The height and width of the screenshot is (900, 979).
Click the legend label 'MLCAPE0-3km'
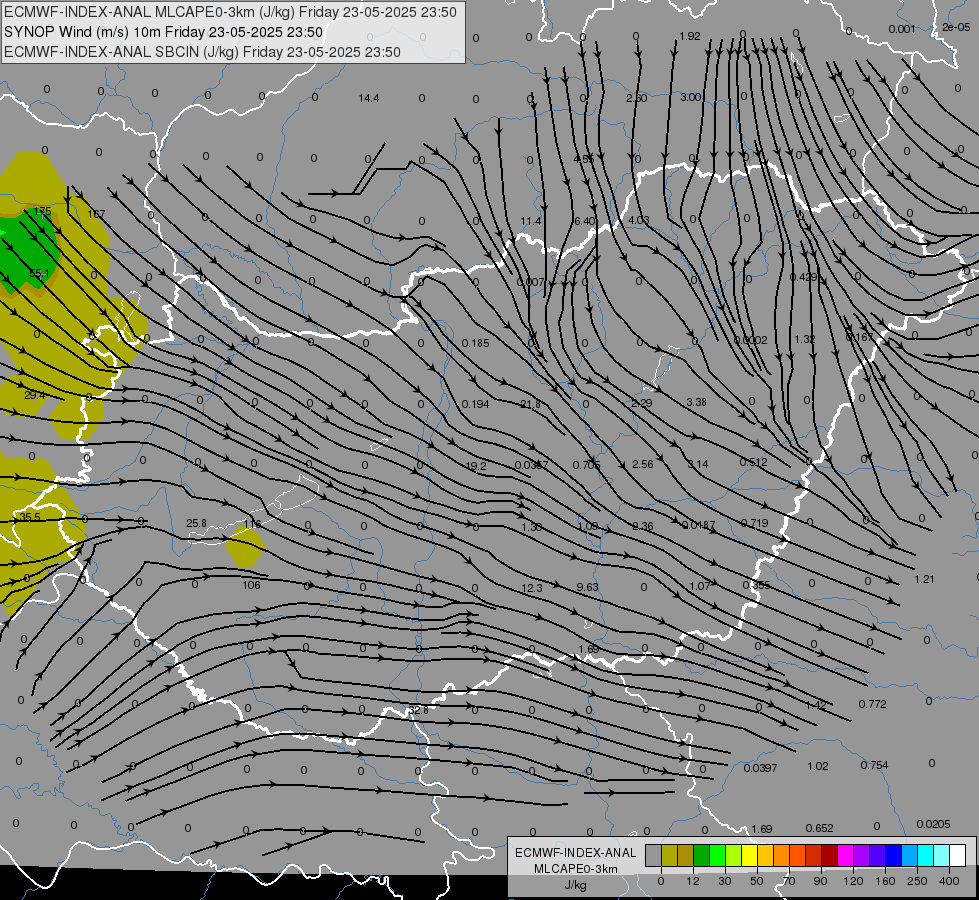[576, 869]
